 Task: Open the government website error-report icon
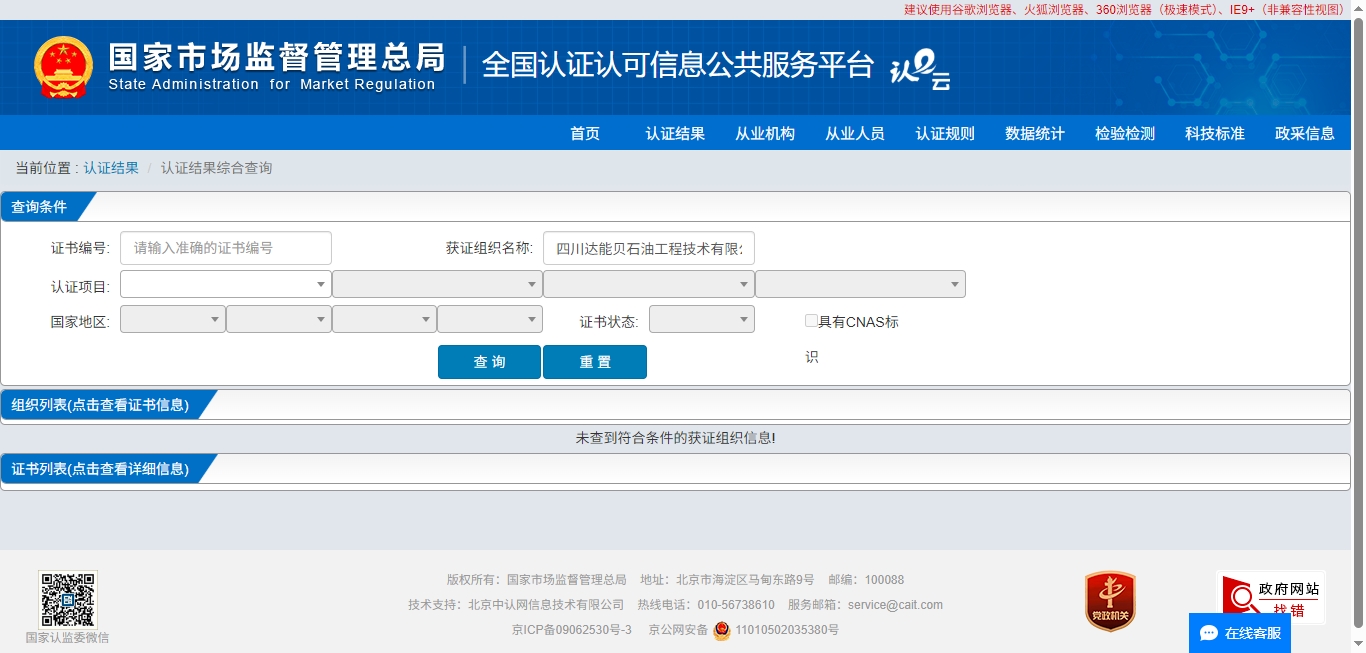coord(1270,598)
